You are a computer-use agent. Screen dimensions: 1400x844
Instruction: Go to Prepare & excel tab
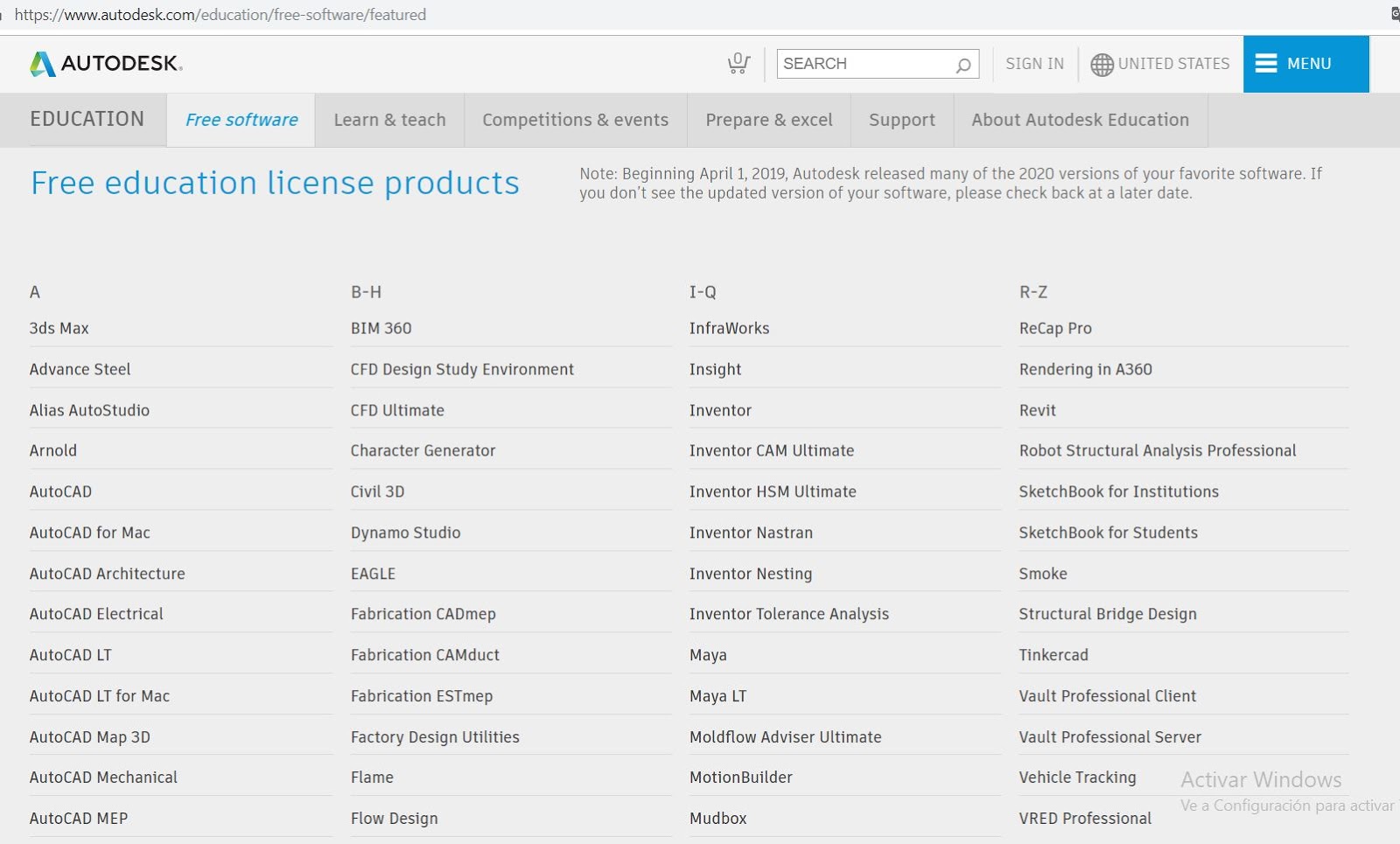(x=769, y=120)
